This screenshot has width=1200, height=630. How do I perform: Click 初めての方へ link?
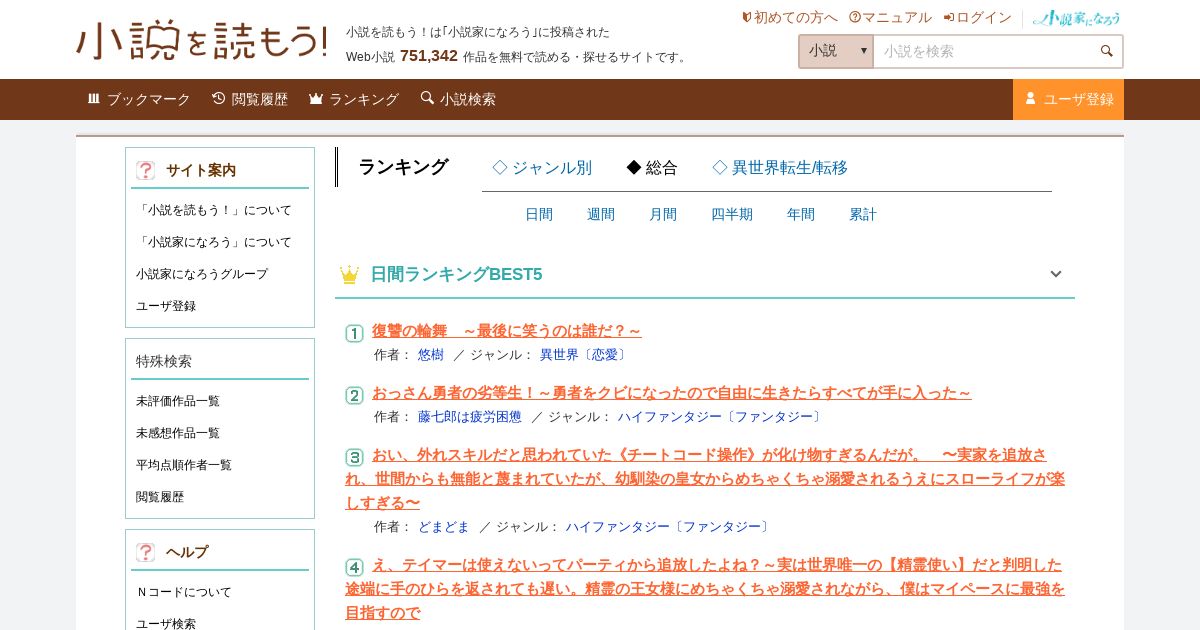(789, 17)
